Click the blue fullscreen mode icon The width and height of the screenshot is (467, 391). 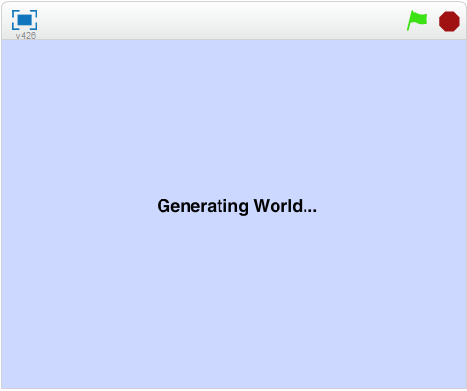24,20
